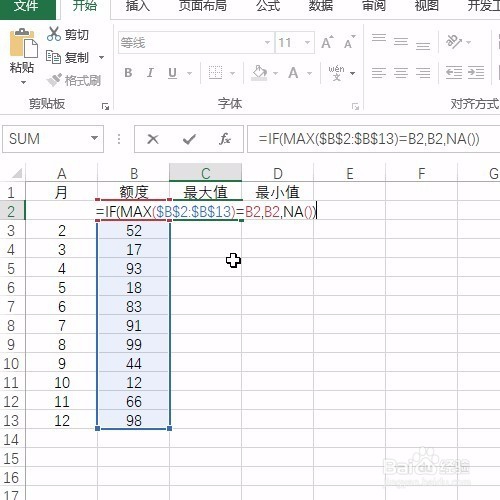Switch to the 数据 Data tab

coord(321,6)
